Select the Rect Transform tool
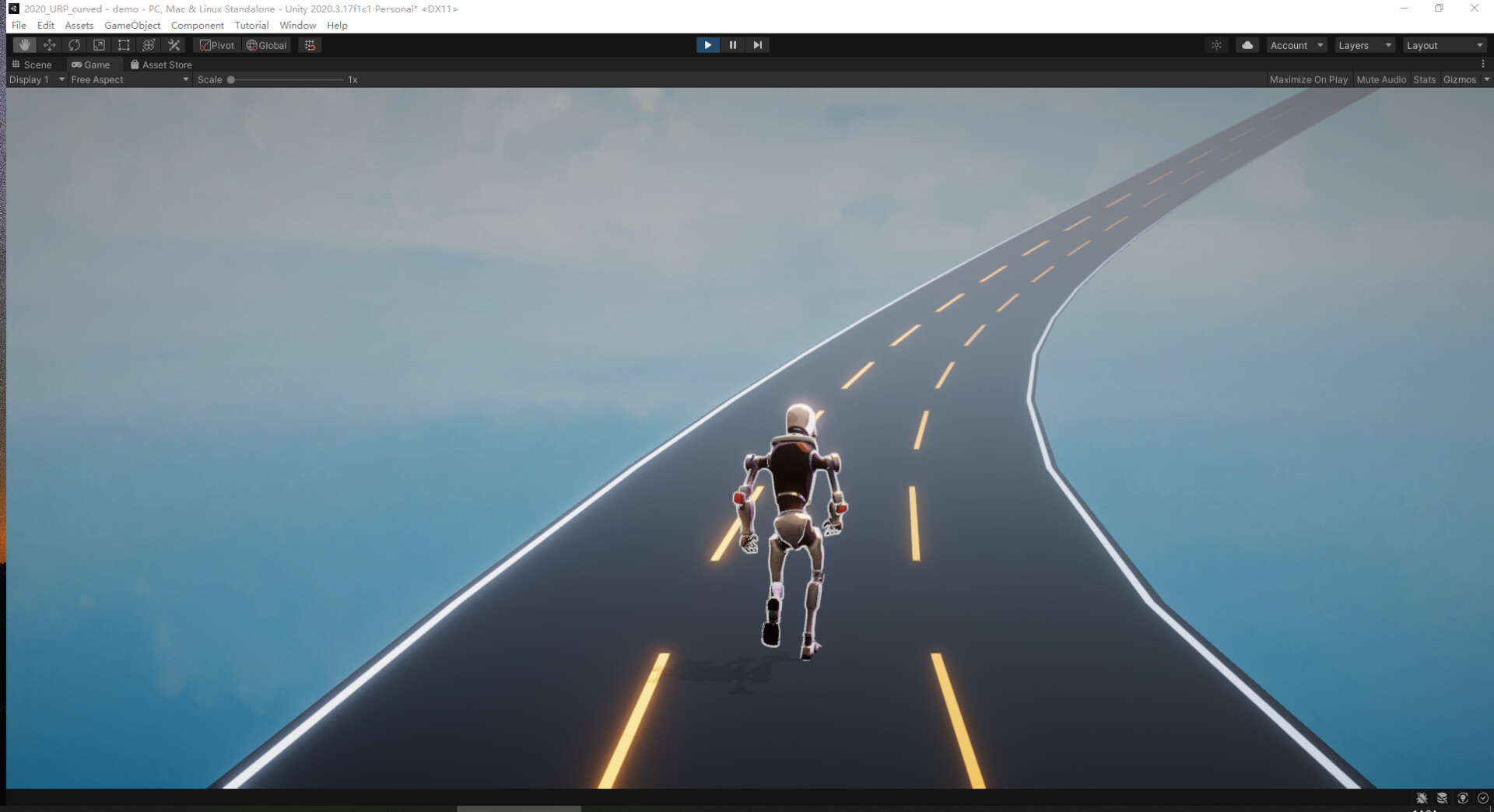This screenshot has height=812, width=1494. point(124,45)
